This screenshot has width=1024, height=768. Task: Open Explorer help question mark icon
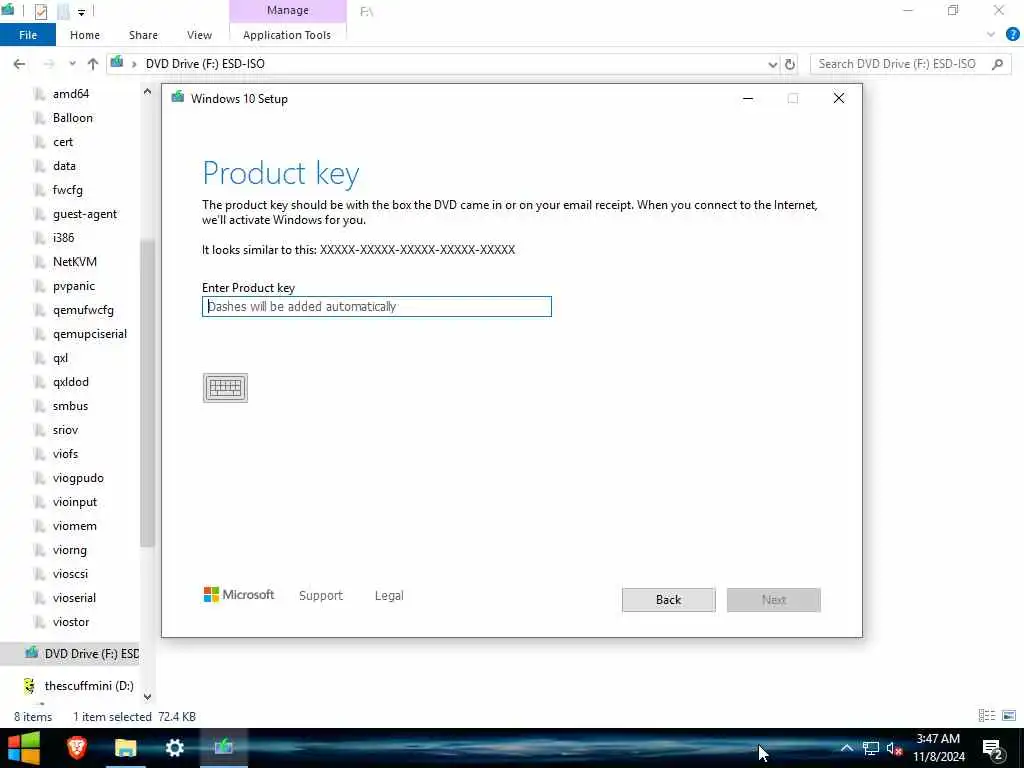1012,35
